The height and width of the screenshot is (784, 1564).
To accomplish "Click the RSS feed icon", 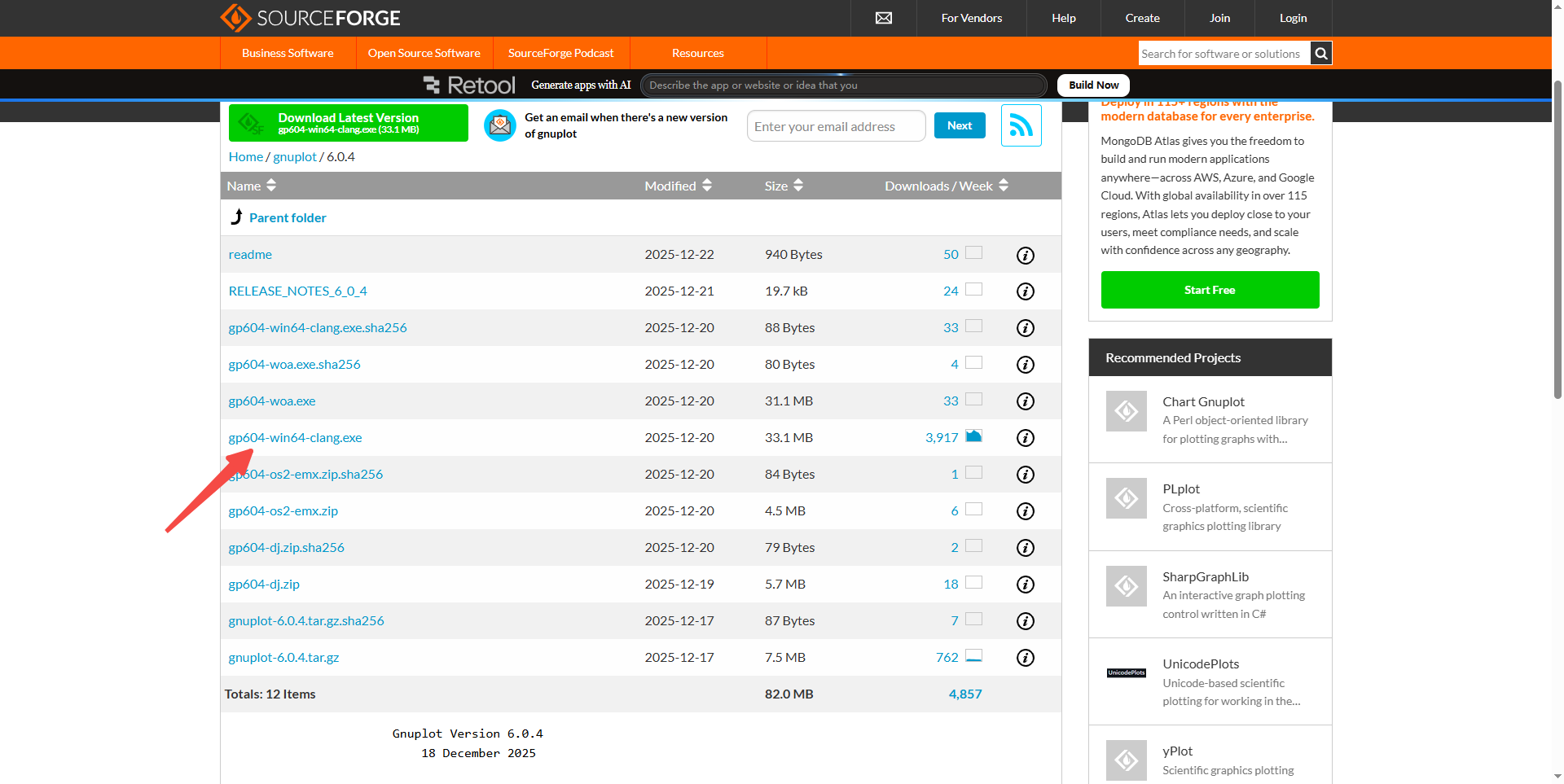I will click(1021, 125).
